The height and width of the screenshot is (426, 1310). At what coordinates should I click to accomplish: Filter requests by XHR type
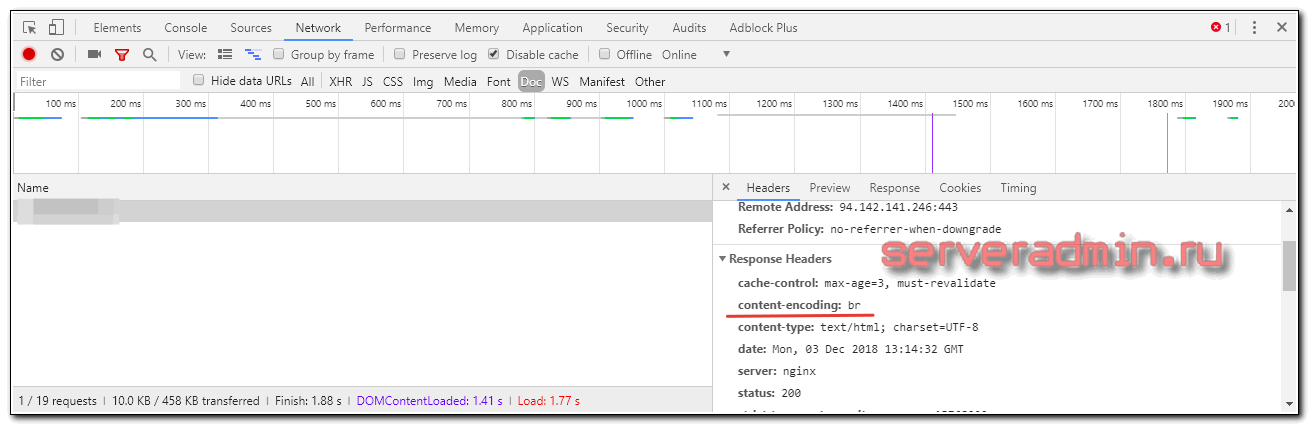(340, 82)
